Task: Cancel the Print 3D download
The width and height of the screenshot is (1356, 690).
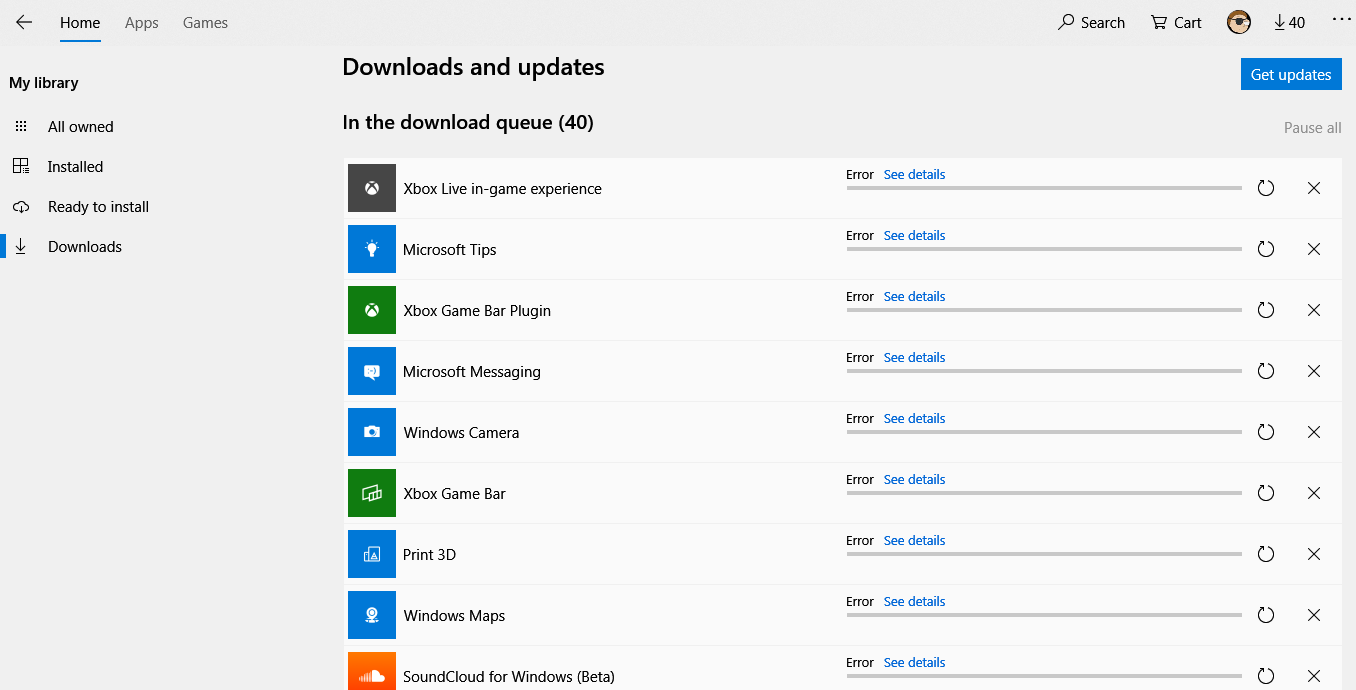Action: pos(1314,554)
